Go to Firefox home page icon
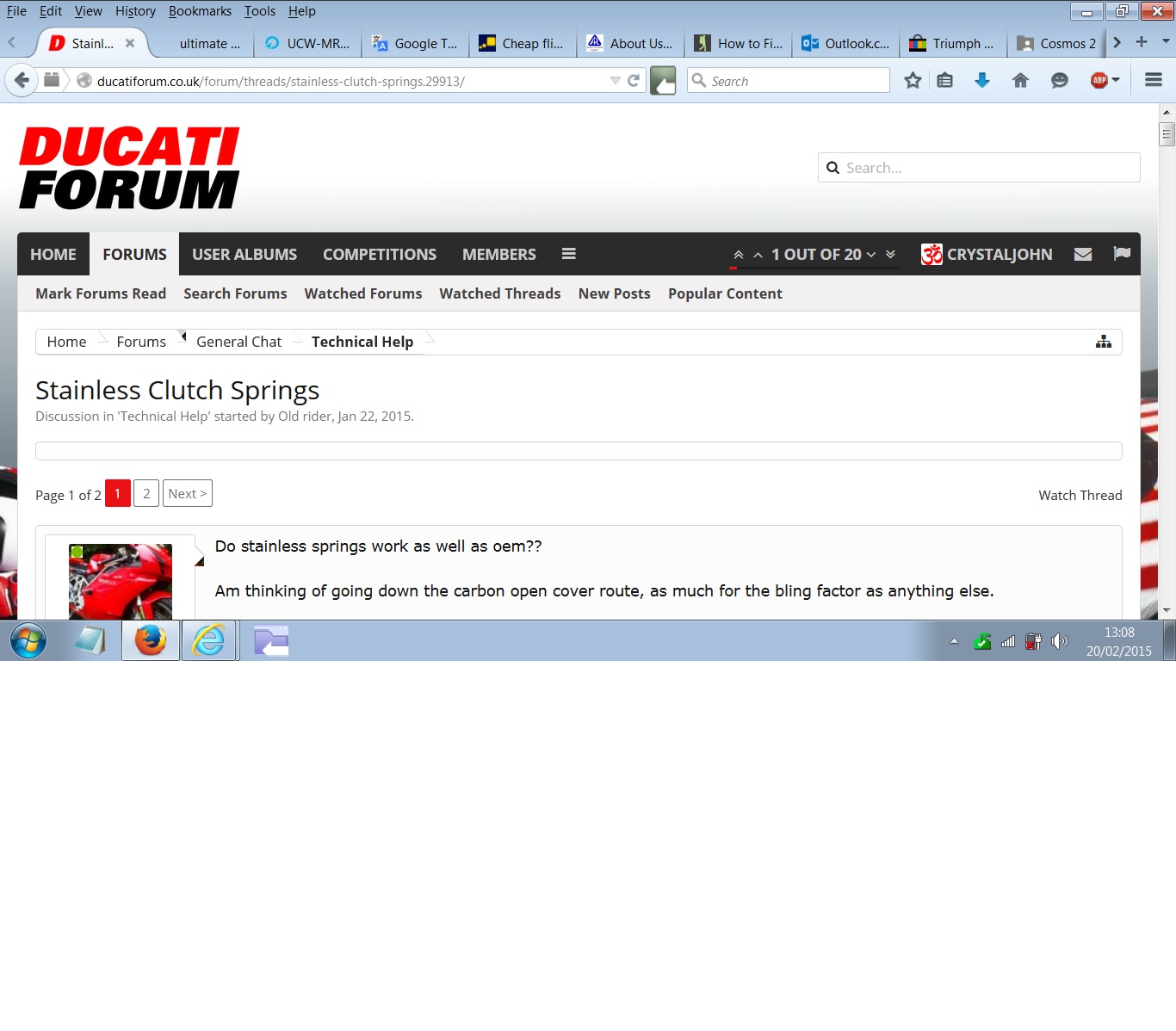This screenshot has width=1176, height=1031. 1020,81
